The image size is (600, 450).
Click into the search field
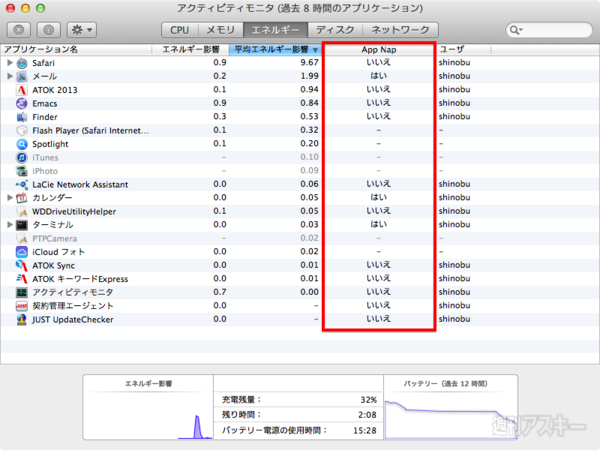[549, 30]
